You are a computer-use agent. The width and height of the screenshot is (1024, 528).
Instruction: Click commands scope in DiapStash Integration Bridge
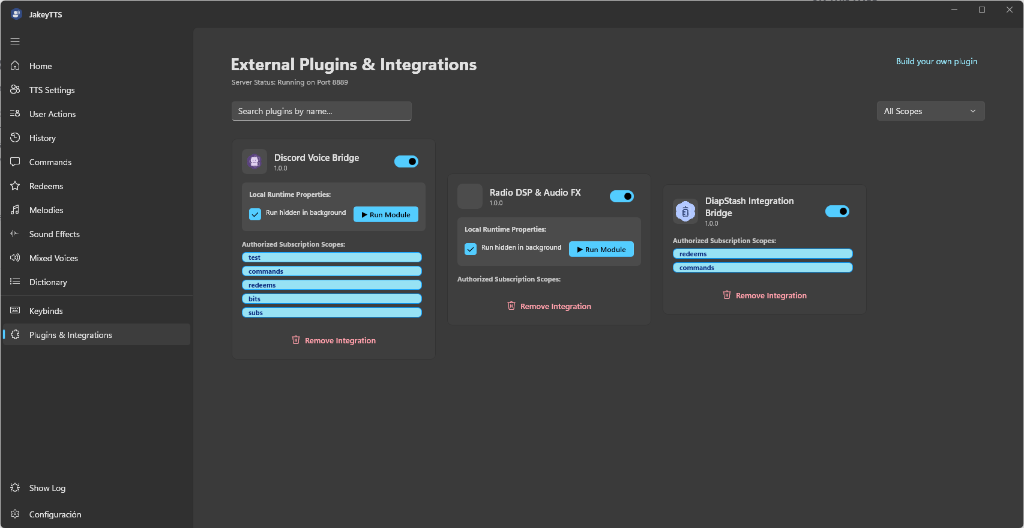point(763,267)
